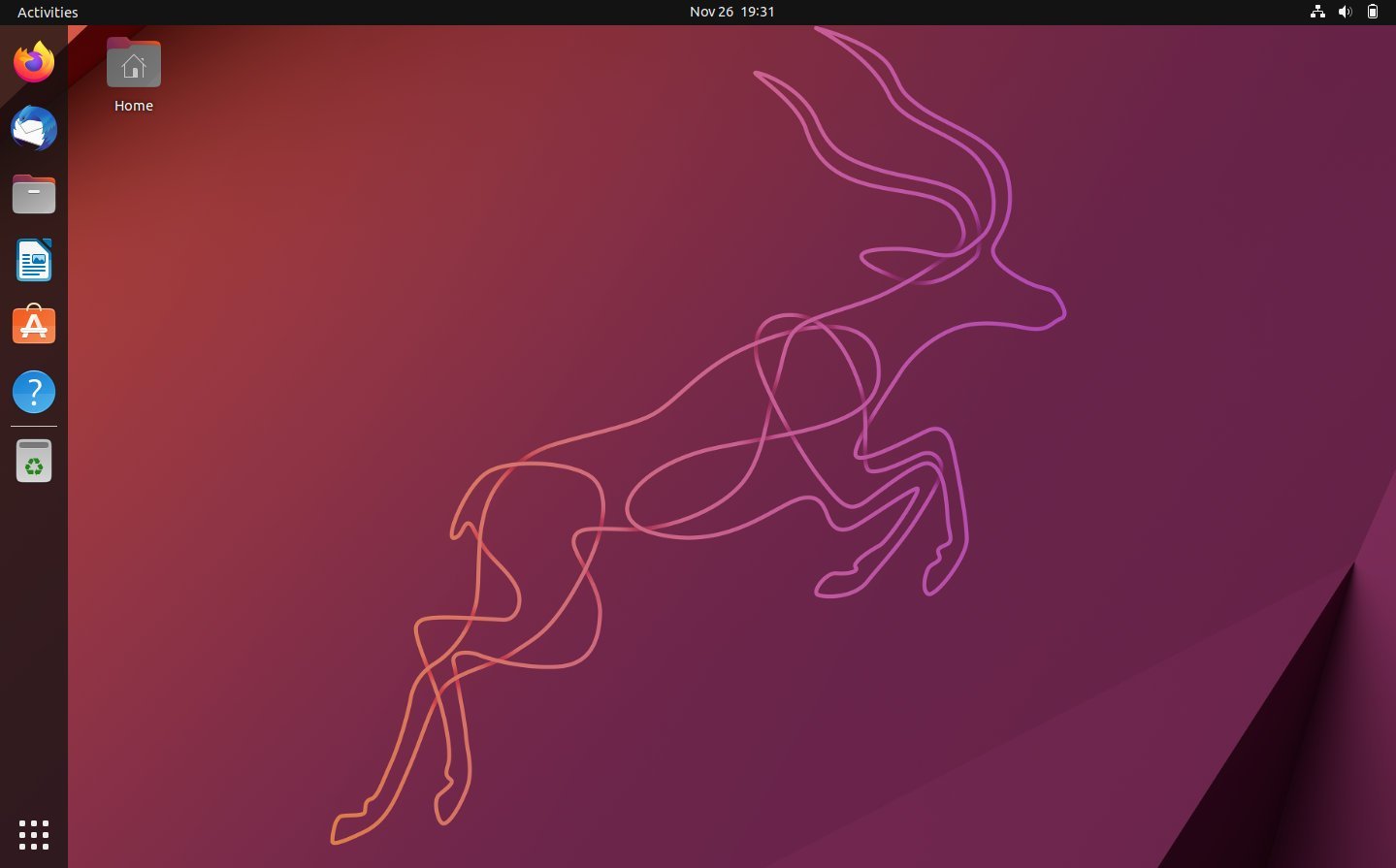Open the calendar via the clock
Image resolution: width=1396 pixels, height=868 pixels.
coord(731,12)
